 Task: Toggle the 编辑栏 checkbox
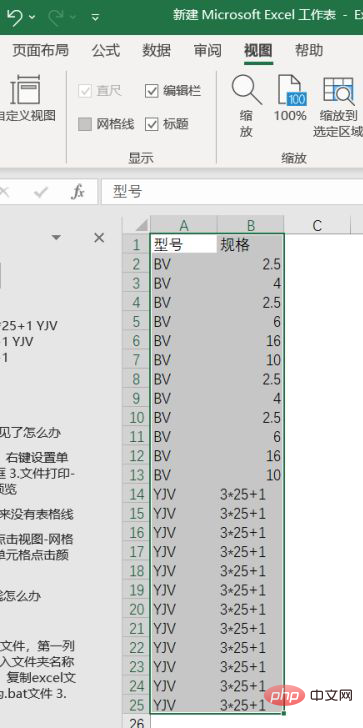coord(152,91)
